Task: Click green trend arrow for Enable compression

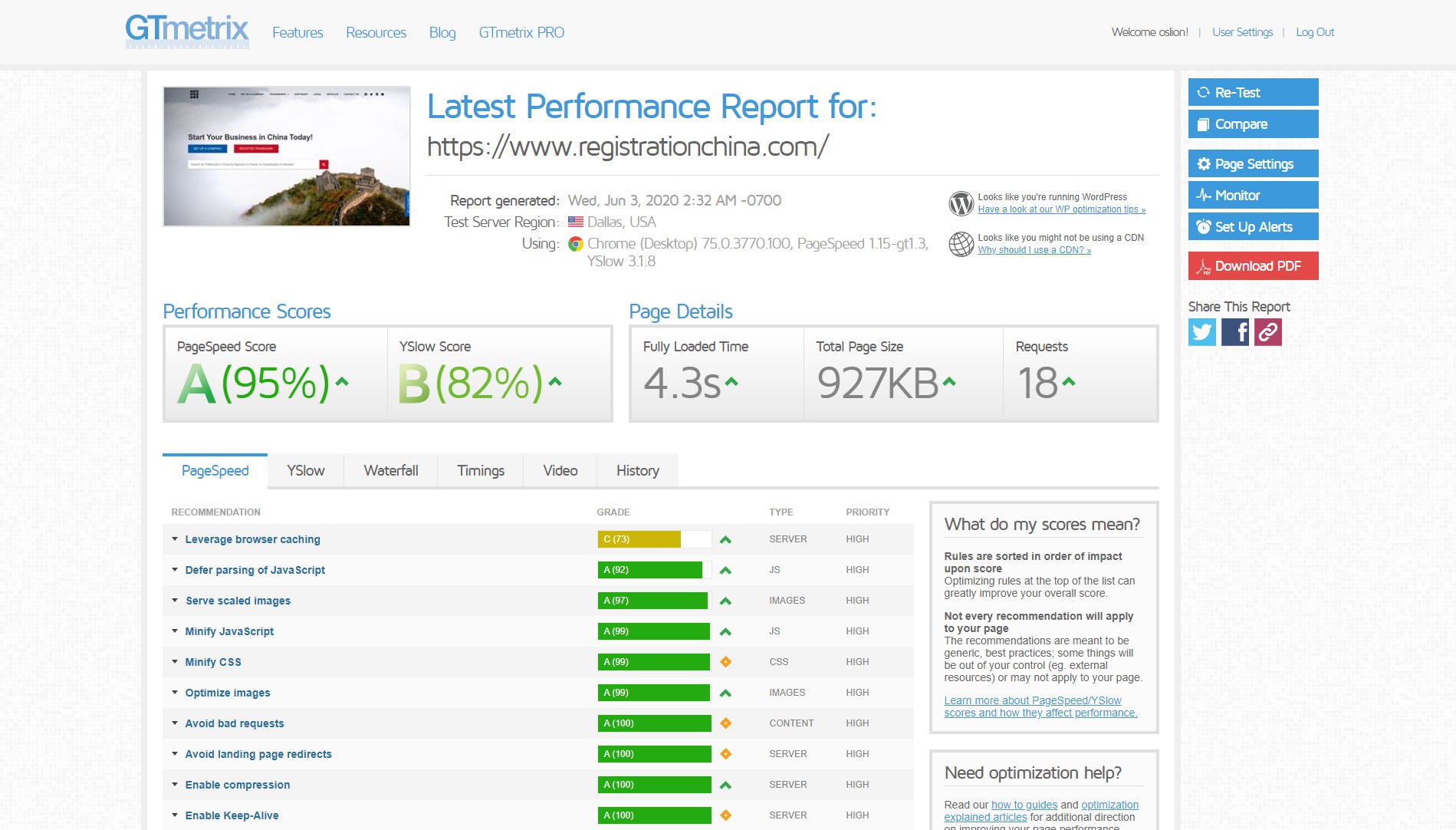Action: click(x=725, y=786)
